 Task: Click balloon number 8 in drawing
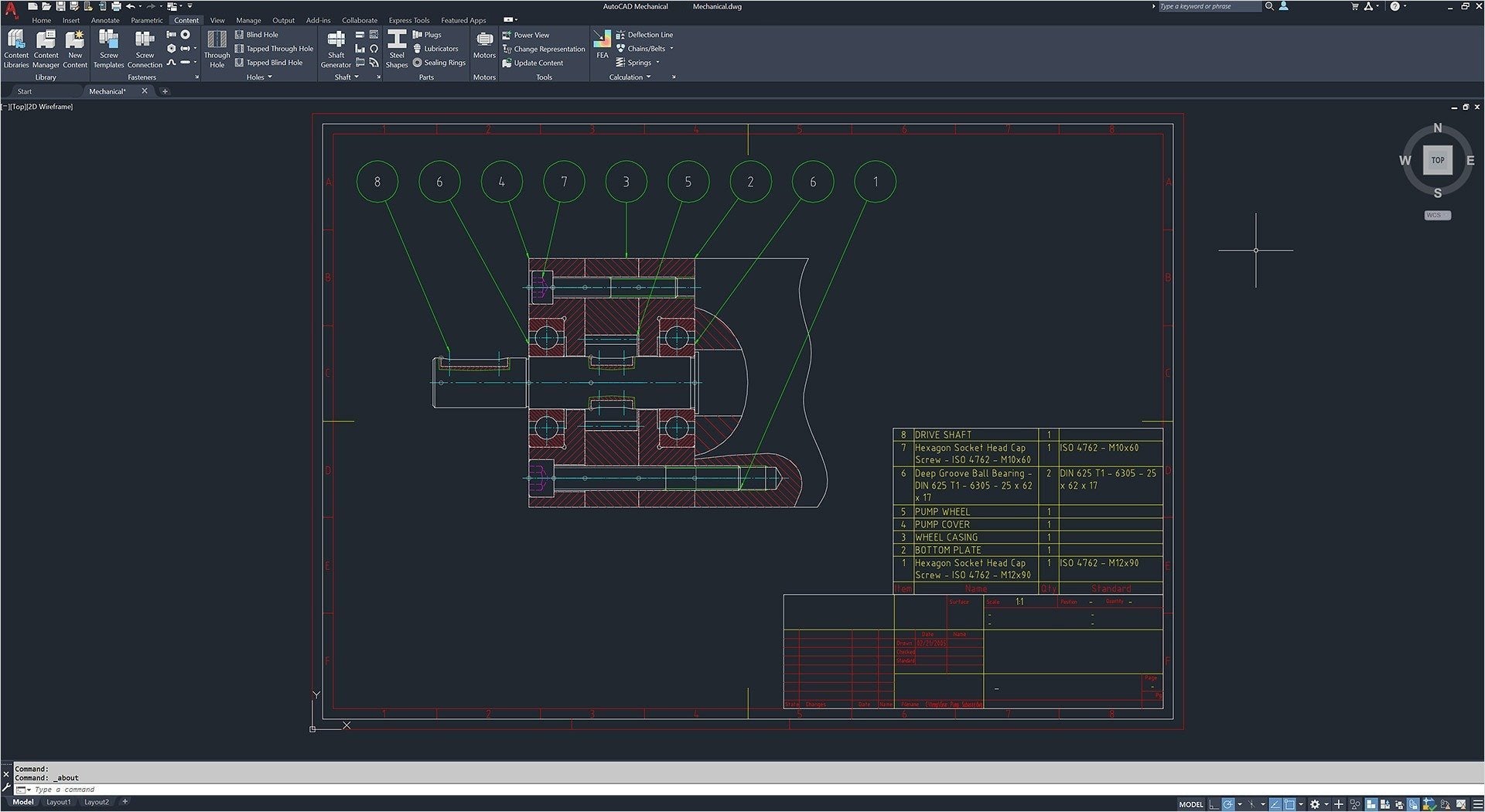click(377, 182)
